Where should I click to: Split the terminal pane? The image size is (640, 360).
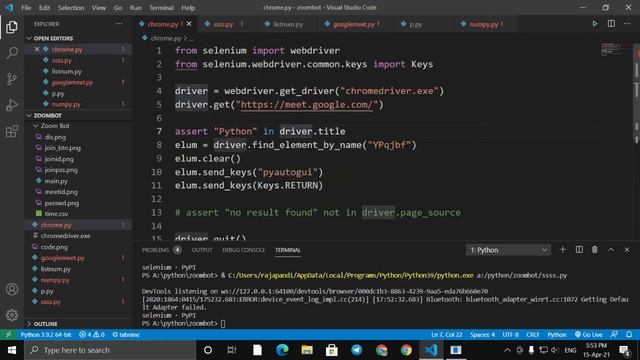(579, 249)
